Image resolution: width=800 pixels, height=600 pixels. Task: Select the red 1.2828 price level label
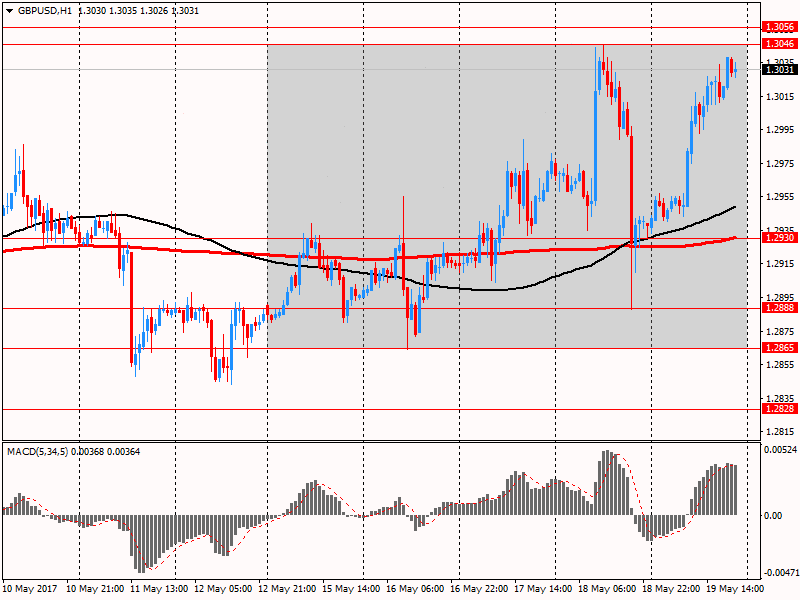point(779,409)
